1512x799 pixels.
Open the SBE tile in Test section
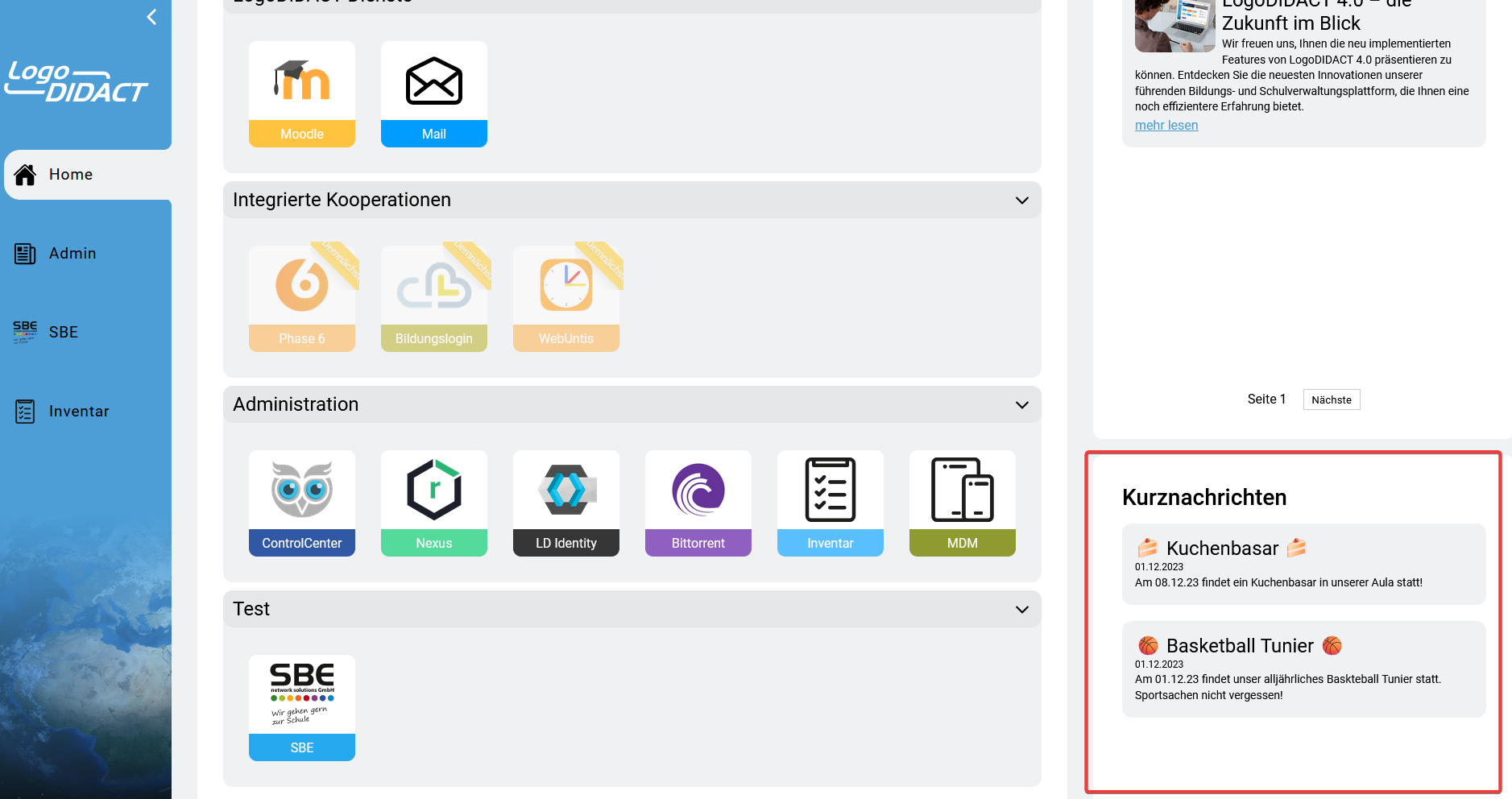[x=302, y=708]
